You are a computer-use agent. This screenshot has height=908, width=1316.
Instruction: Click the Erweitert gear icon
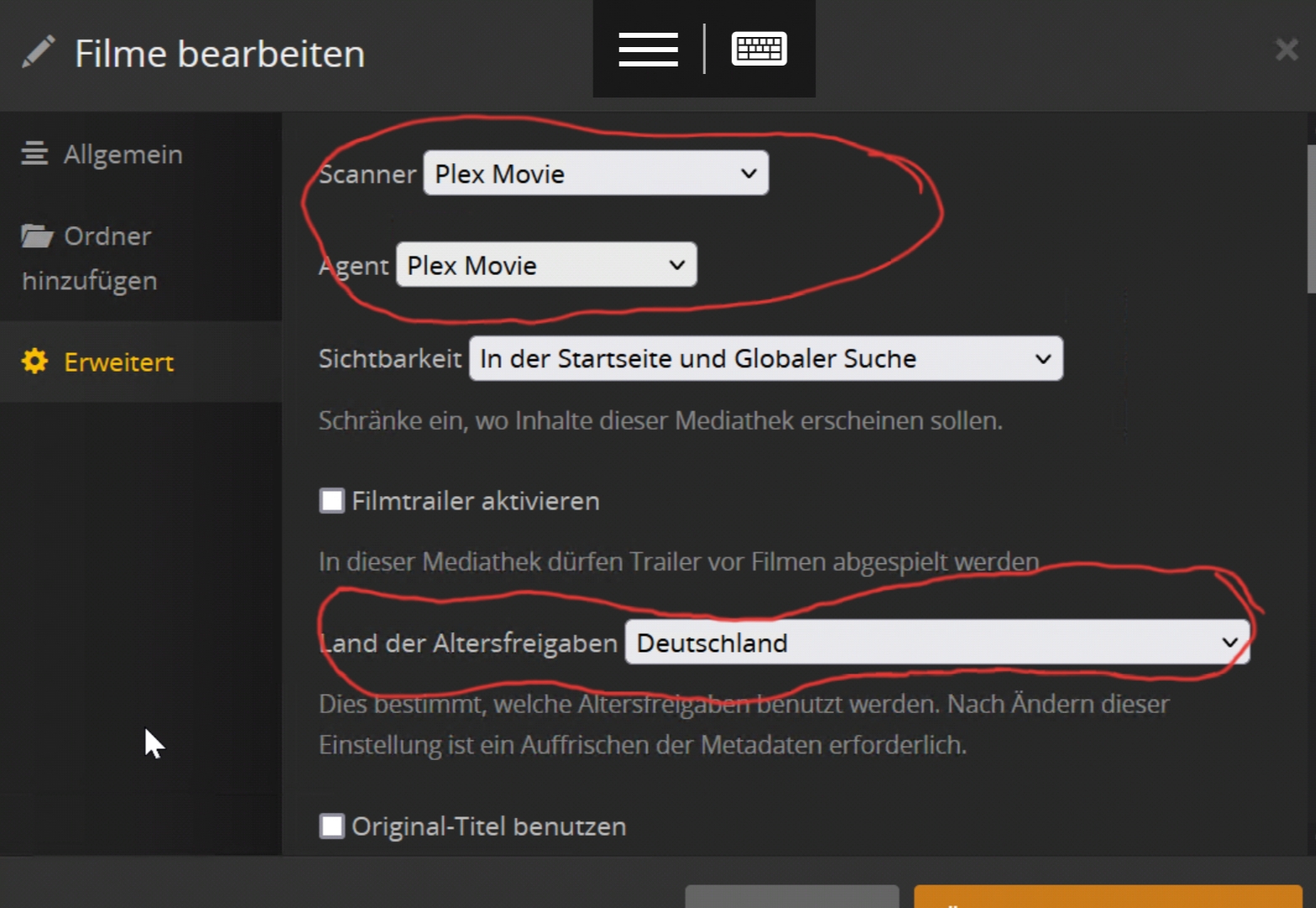pyautogui.click(x=35, y=362)
